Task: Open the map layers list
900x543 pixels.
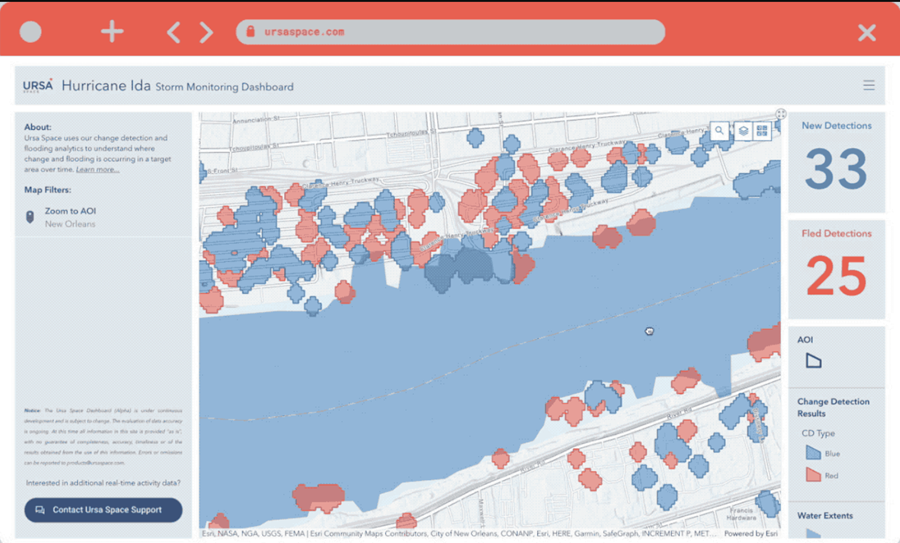Action: tap(743, 131)
